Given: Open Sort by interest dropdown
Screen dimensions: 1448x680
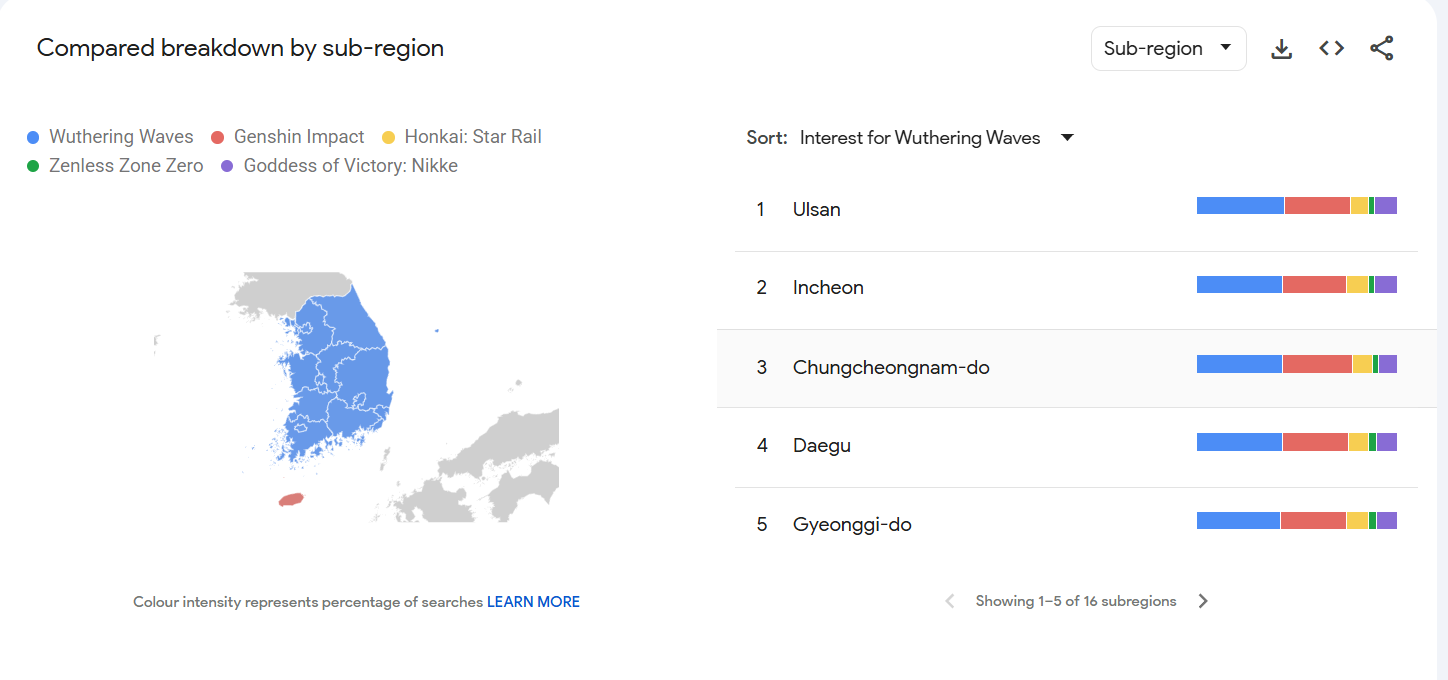Looking at the screenshot, I should (x=920, y=138).
